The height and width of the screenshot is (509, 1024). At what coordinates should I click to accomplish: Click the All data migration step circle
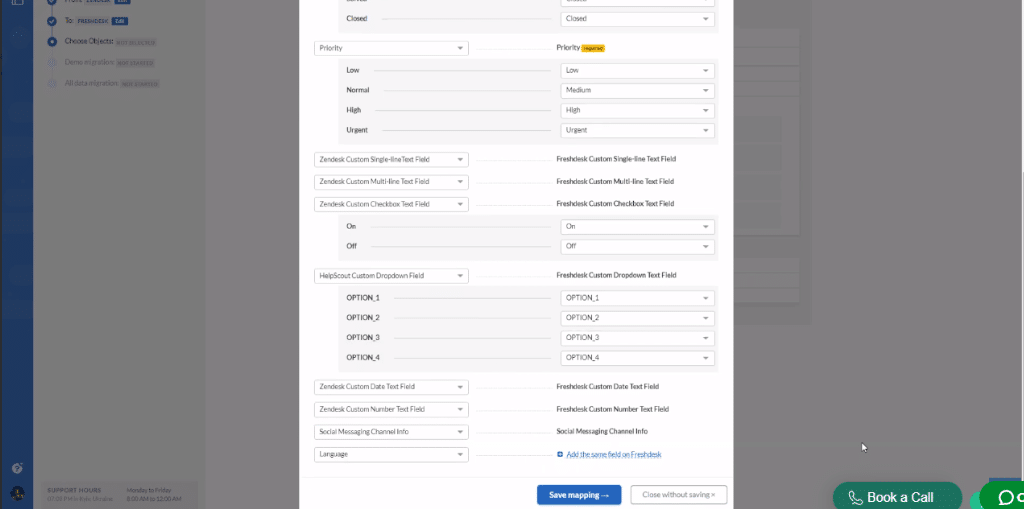(52, 84)
